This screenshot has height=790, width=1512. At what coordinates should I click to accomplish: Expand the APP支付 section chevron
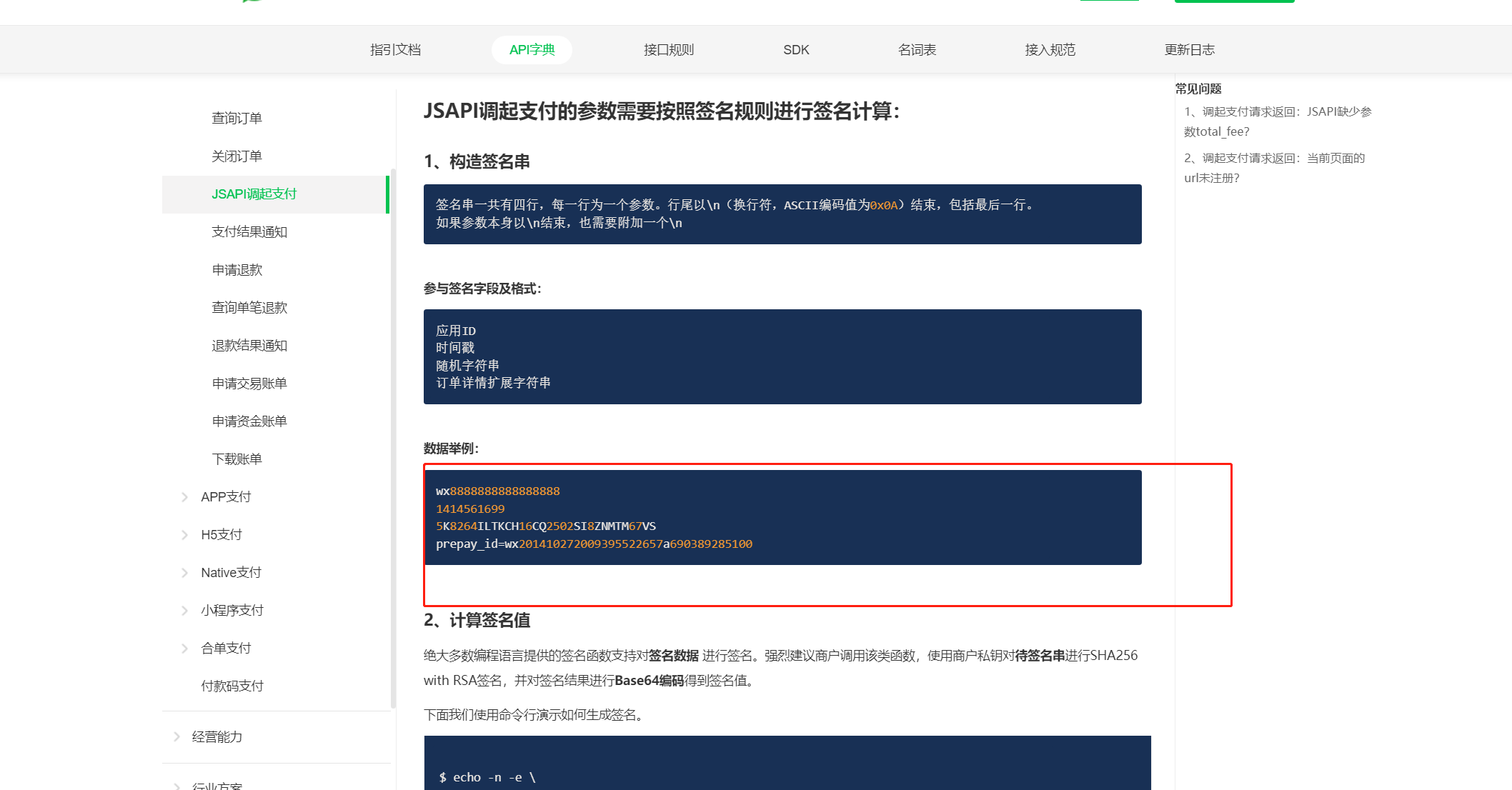click(x=184, y=497)
